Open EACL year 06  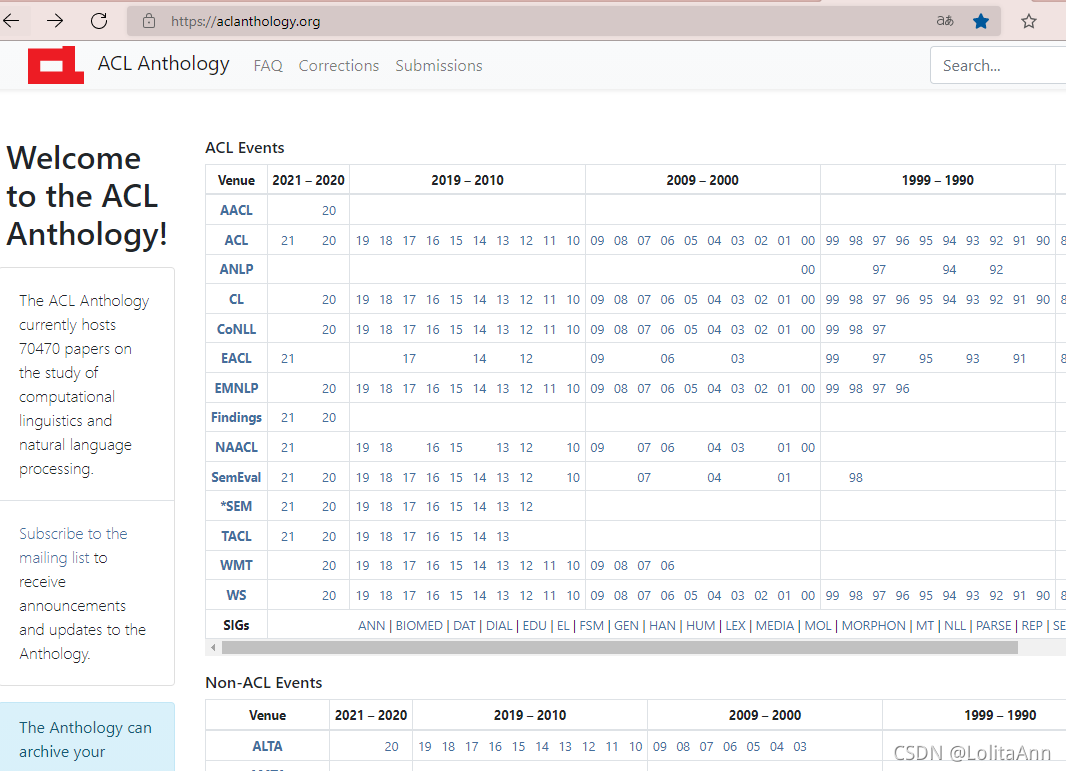point(668,359)
